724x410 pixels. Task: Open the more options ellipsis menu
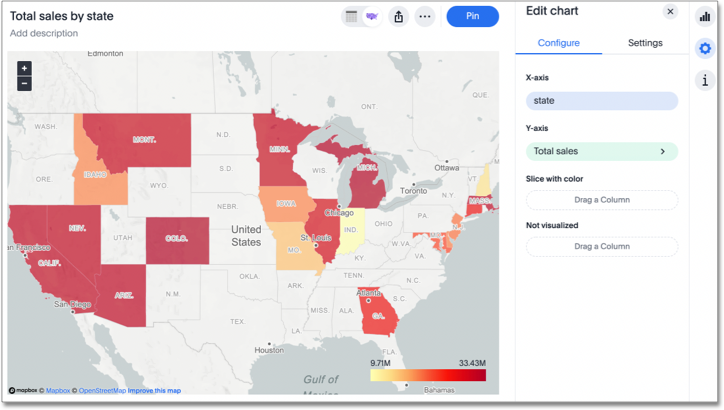425,16
